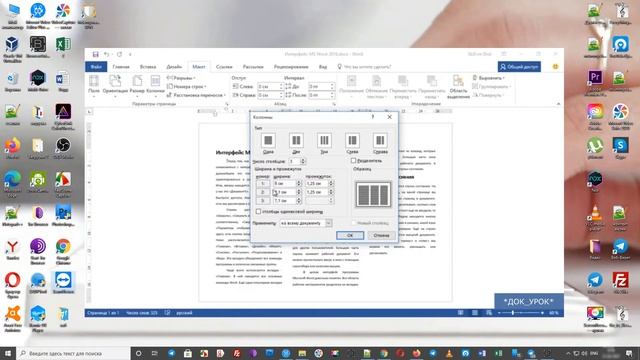640x360 pixels.
Task: Open the Excel desktop shortcut
Action: pyautogui.click(x=63, y=46)
